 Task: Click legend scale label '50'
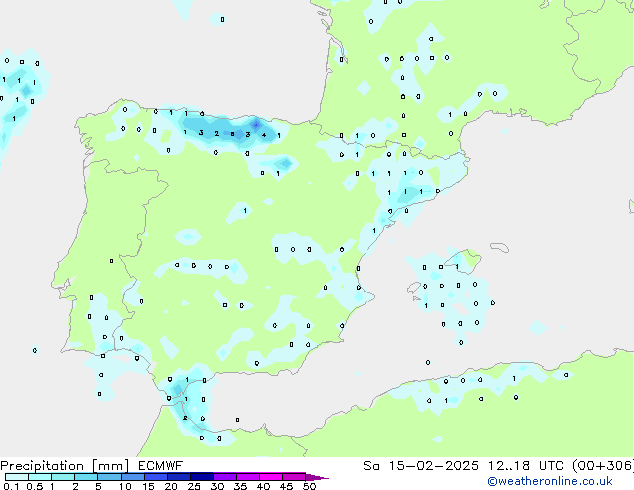[309, 486]
